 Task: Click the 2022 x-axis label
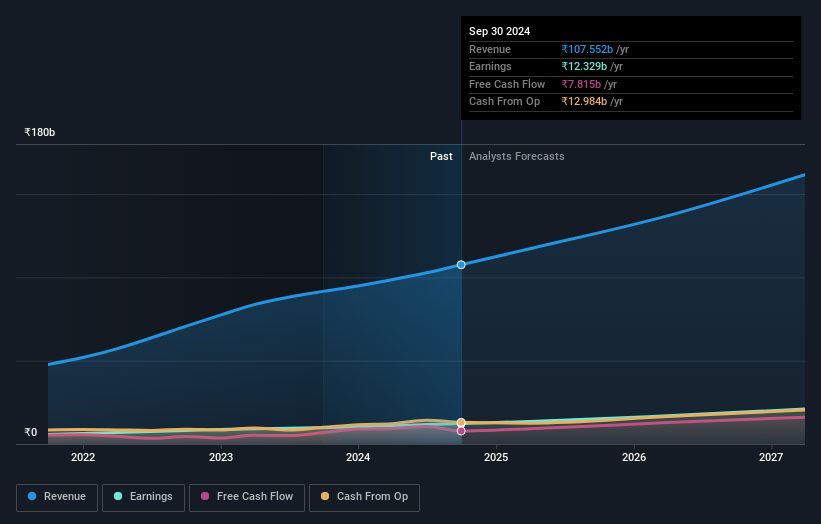click(x=83, y=457)
